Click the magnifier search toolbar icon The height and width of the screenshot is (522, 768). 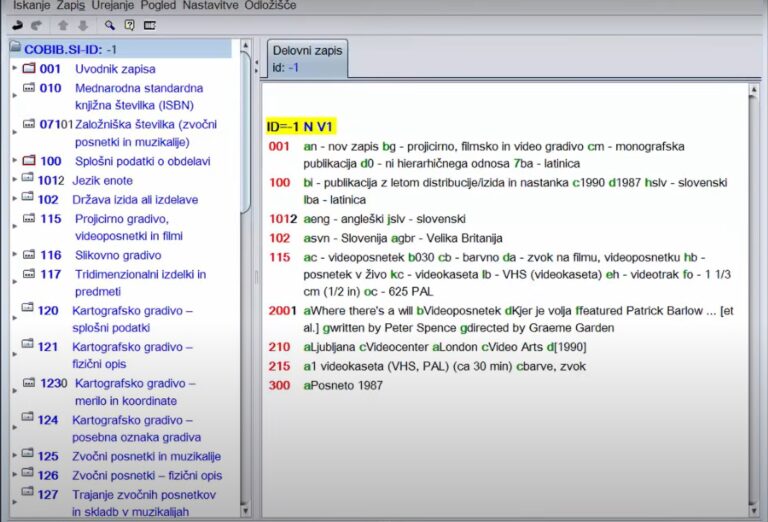(109, 25)
